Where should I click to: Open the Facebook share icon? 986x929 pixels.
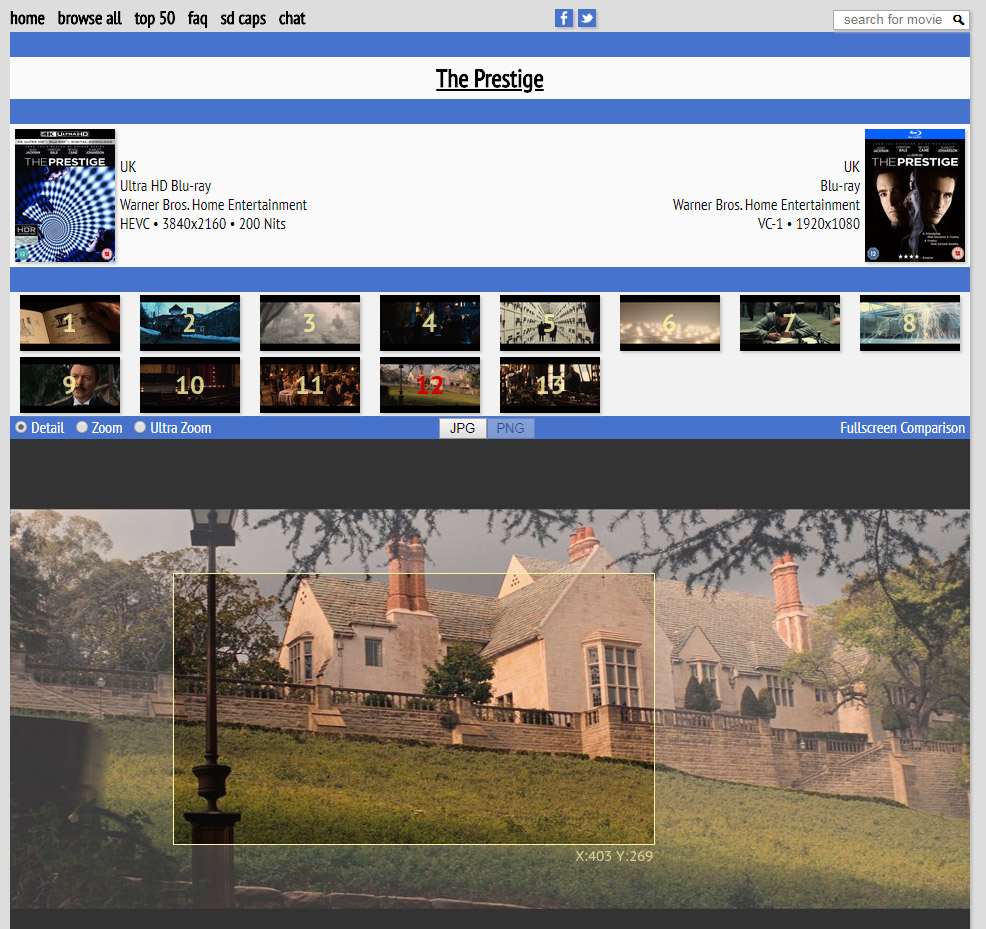[x=564, y=18]
